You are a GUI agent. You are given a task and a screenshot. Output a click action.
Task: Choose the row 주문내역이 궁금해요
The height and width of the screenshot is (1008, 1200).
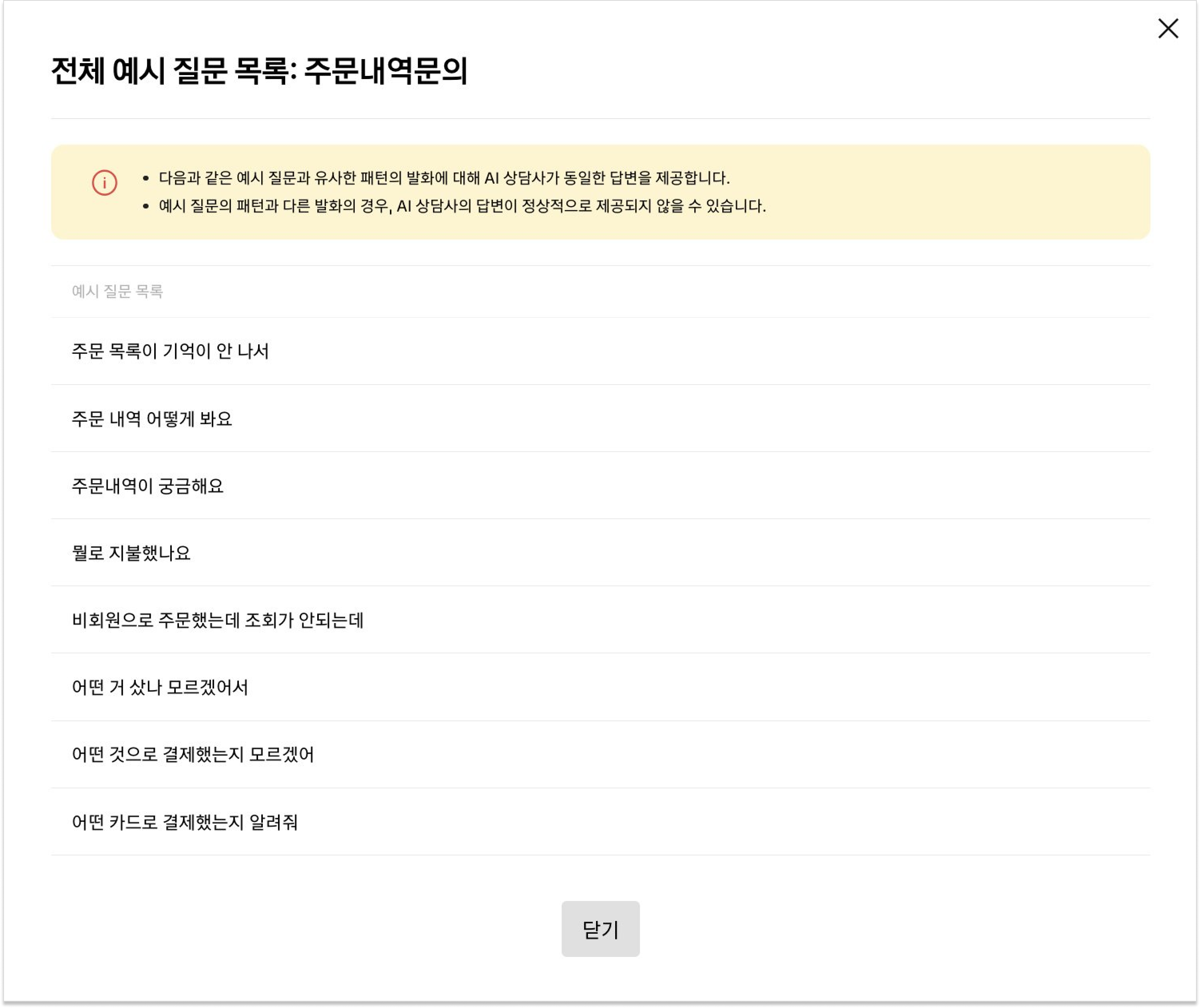[x=147, y=486]
